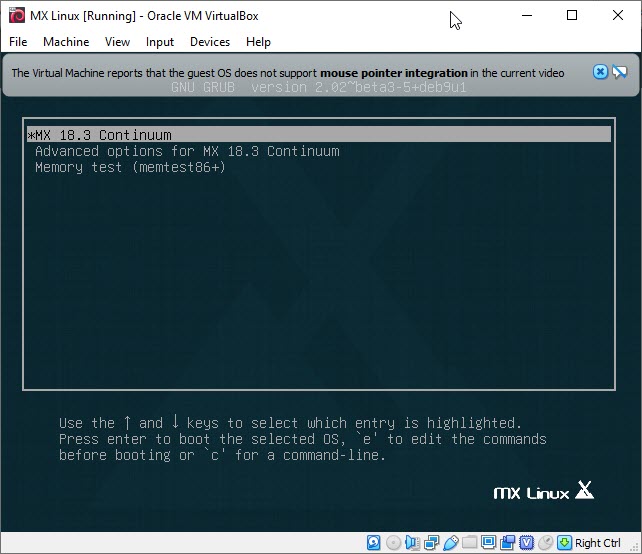Click the USB devices status icon
Image resolution: width=642 pixels, height=554 pixels.
450,543
